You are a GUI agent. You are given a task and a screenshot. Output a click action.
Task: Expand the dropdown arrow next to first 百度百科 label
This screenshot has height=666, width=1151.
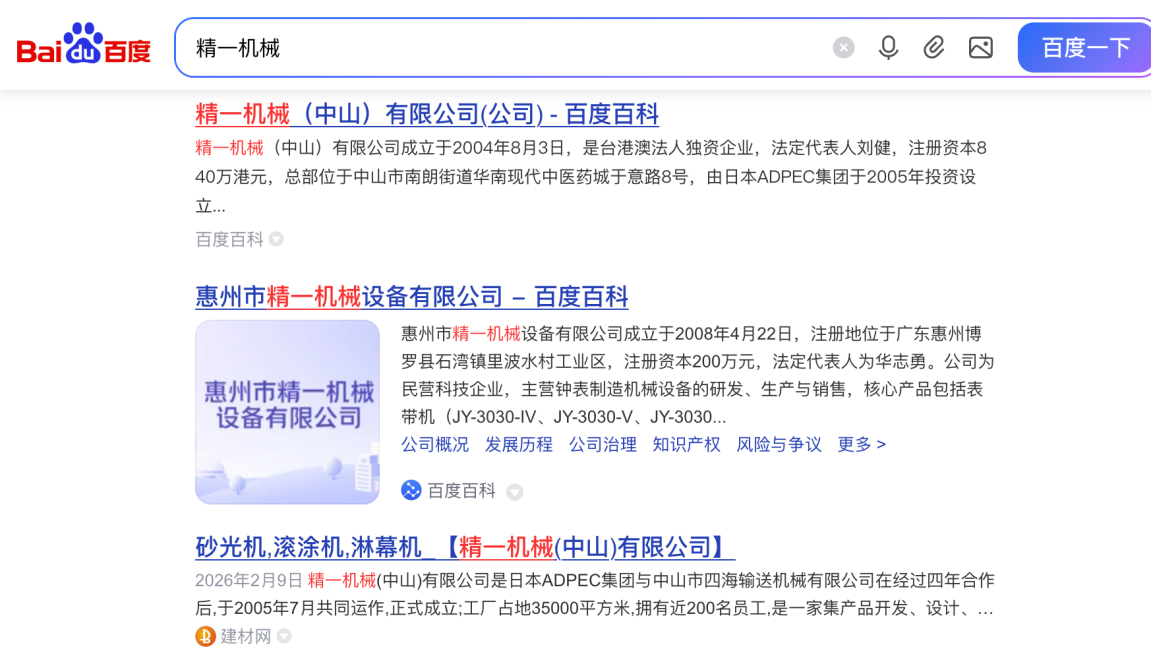pyautogui.click(x=277, y=239)
